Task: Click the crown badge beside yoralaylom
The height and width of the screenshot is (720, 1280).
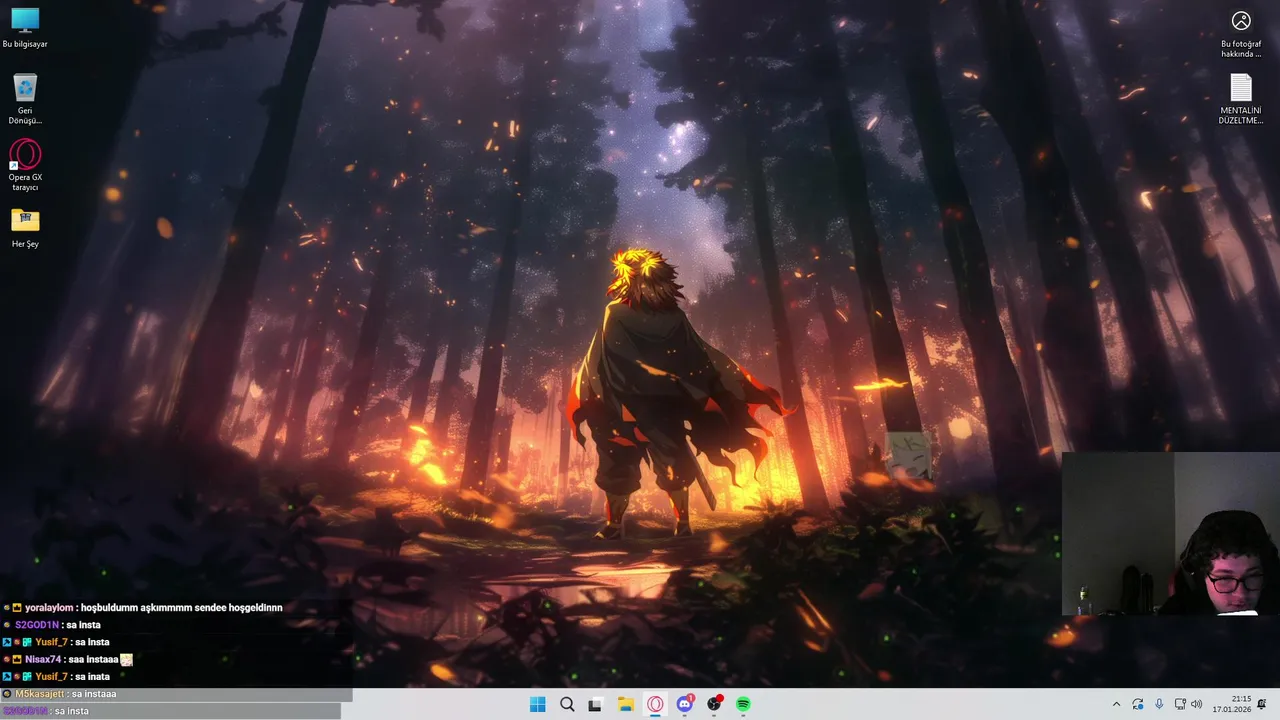Action: click(x=17, y=607)
